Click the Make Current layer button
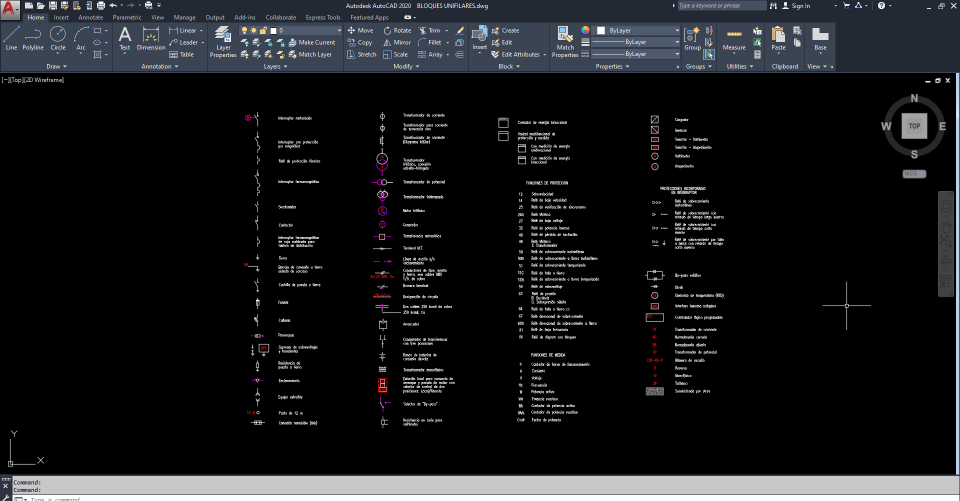This screenshot has height=501, width=960. [x=316, y=43]
